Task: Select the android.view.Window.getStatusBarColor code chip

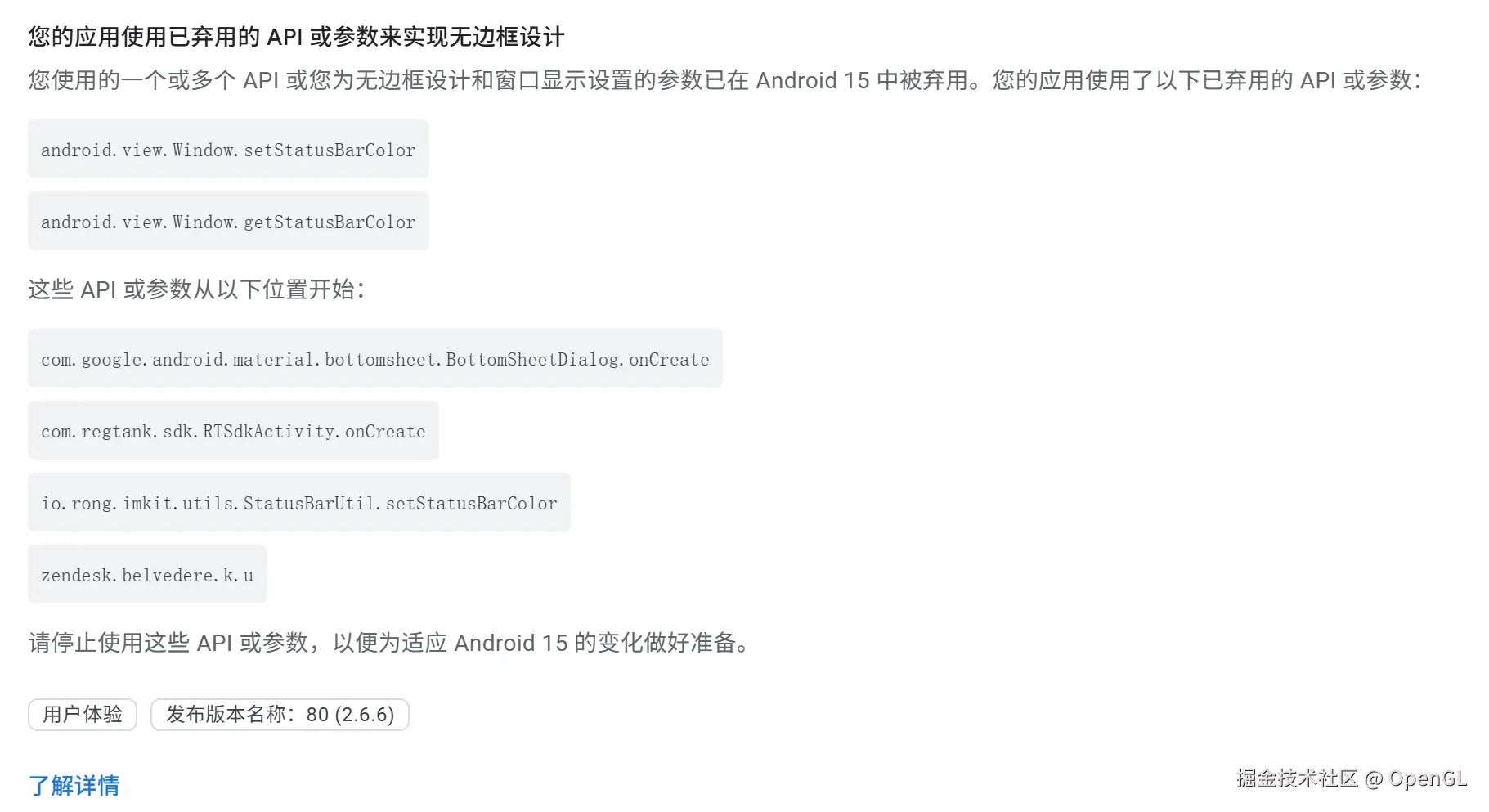Action: coord(228,222)
